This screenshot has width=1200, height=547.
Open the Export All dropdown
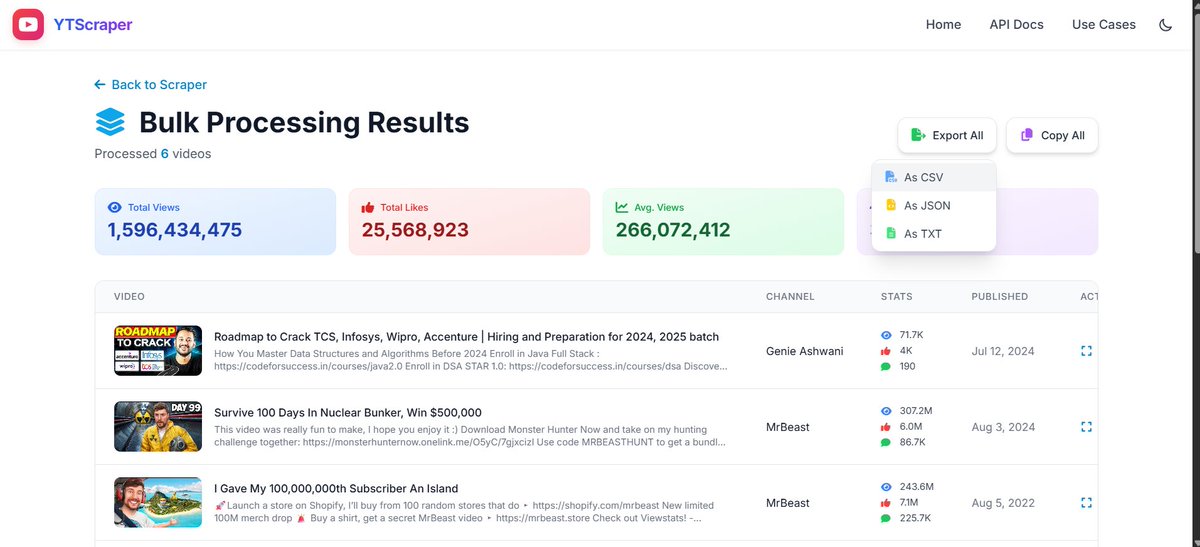(947, 135)
